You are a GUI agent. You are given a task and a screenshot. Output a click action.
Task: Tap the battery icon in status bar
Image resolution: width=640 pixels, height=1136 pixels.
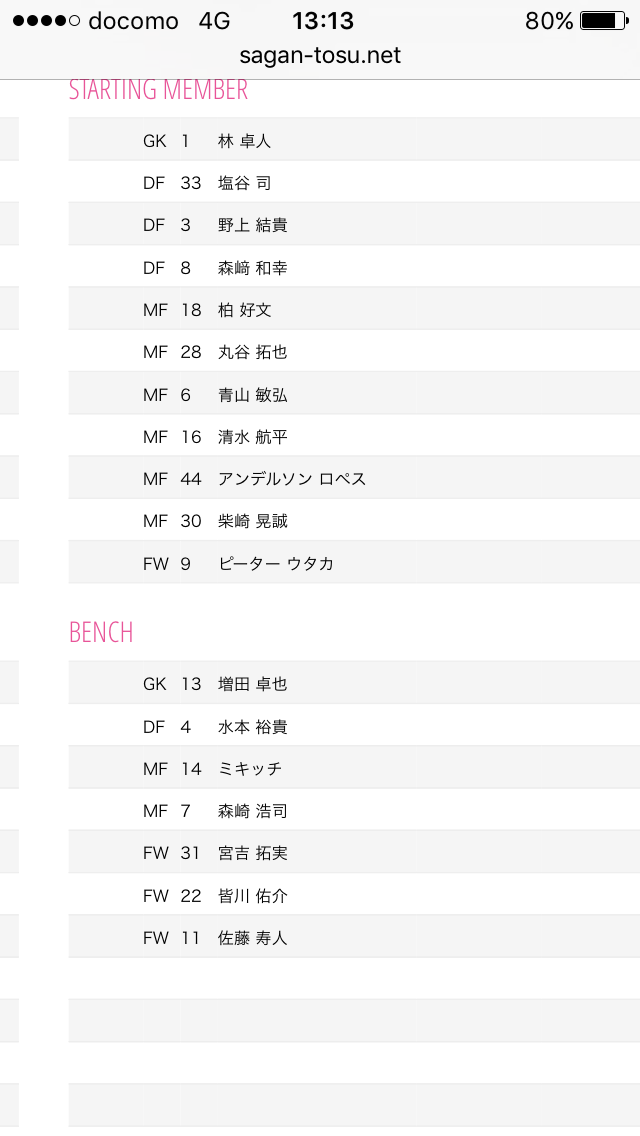[x=603, y=21]
